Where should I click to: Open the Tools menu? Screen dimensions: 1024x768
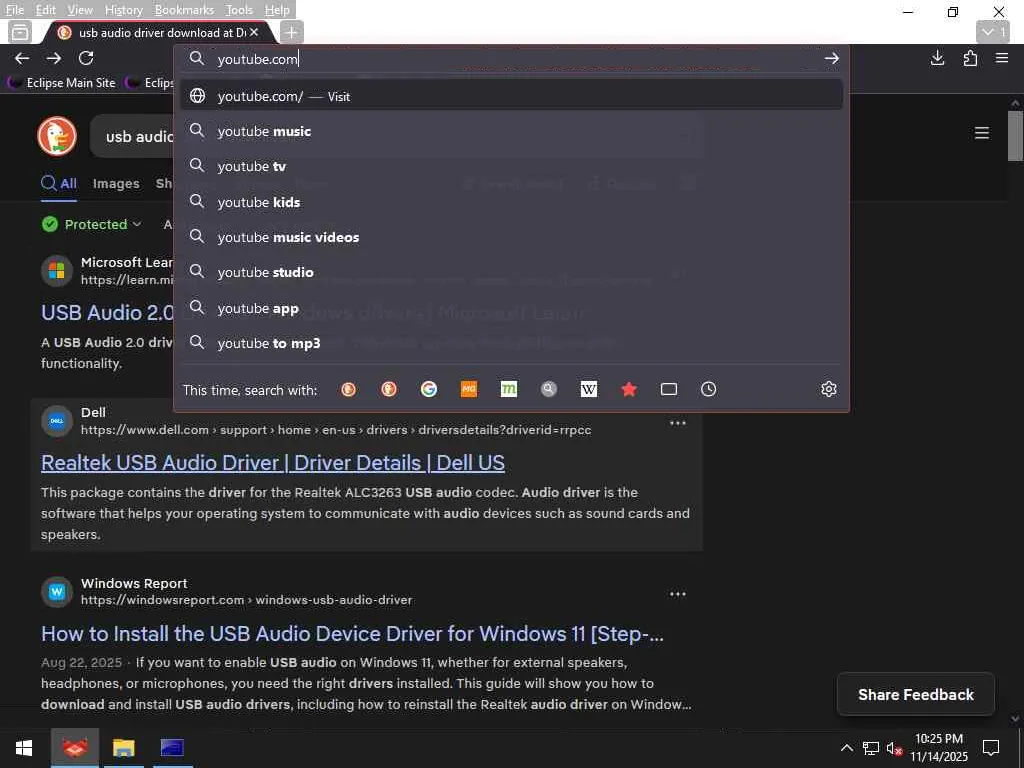(239, 10)
